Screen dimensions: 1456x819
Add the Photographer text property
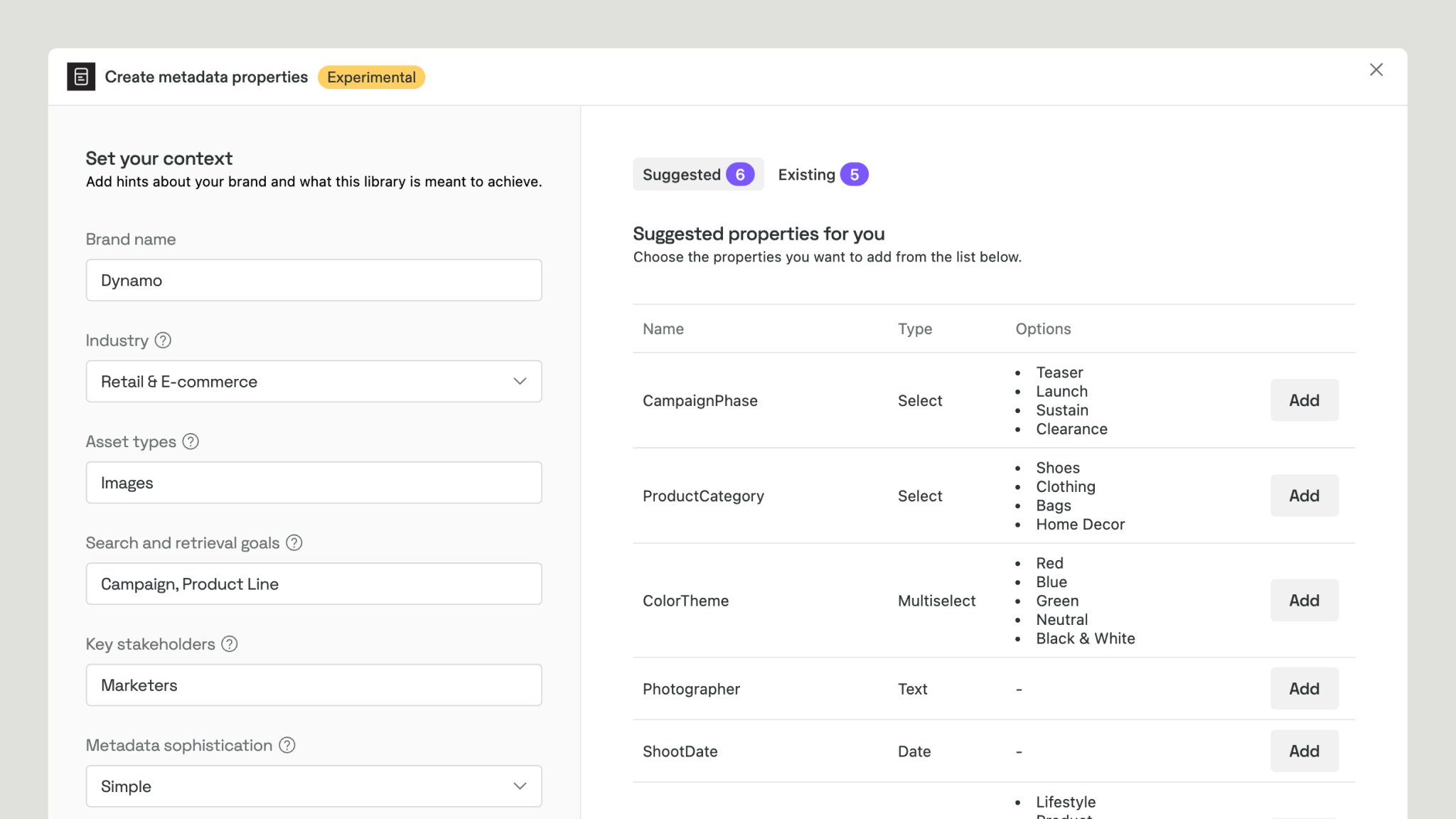tap(1303, 689)
